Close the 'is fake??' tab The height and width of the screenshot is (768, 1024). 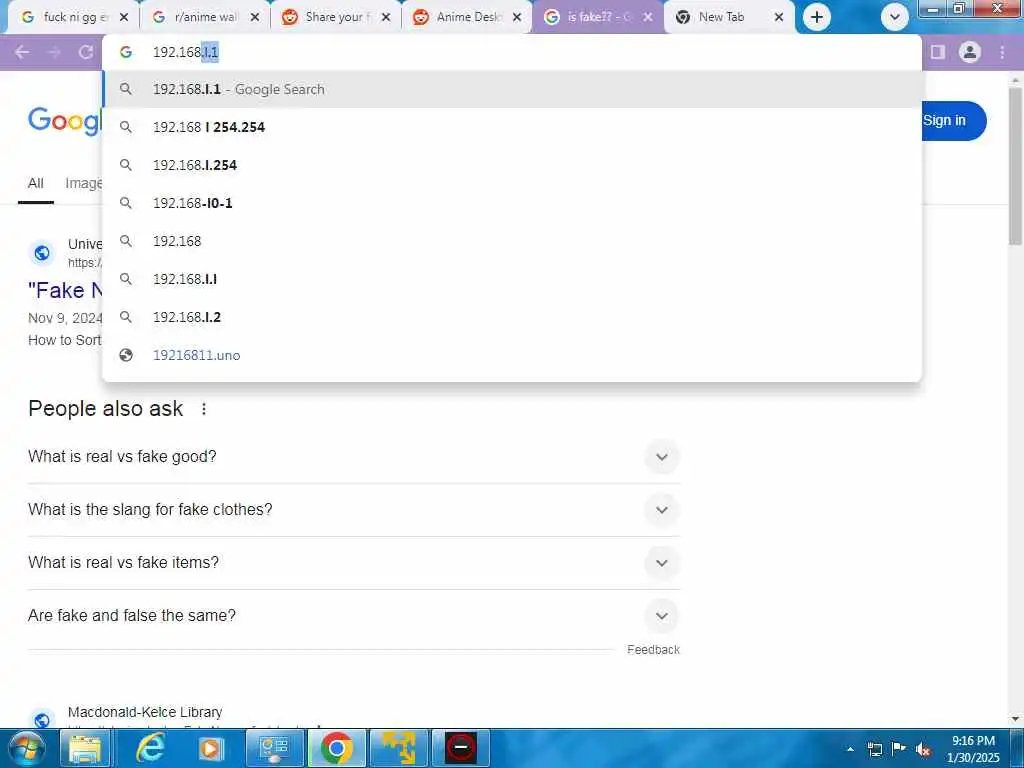(x=648, y=18)
